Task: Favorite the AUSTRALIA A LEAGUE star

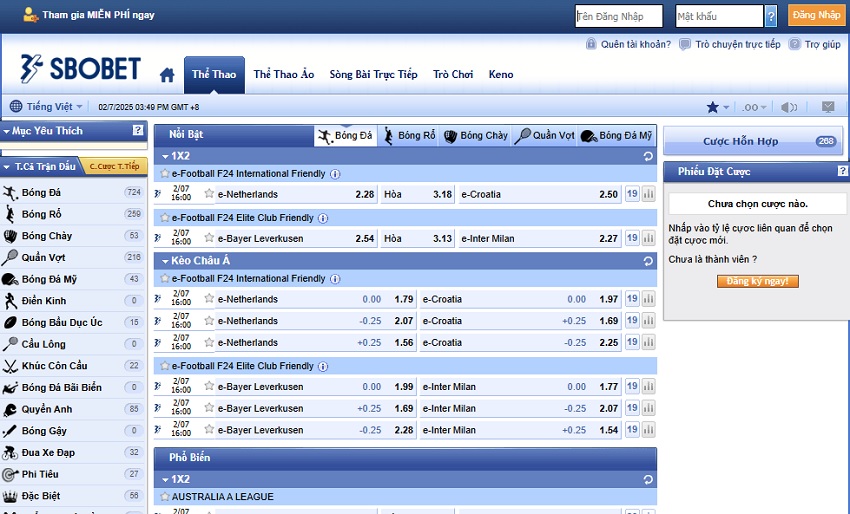Action: pos(165,497)
